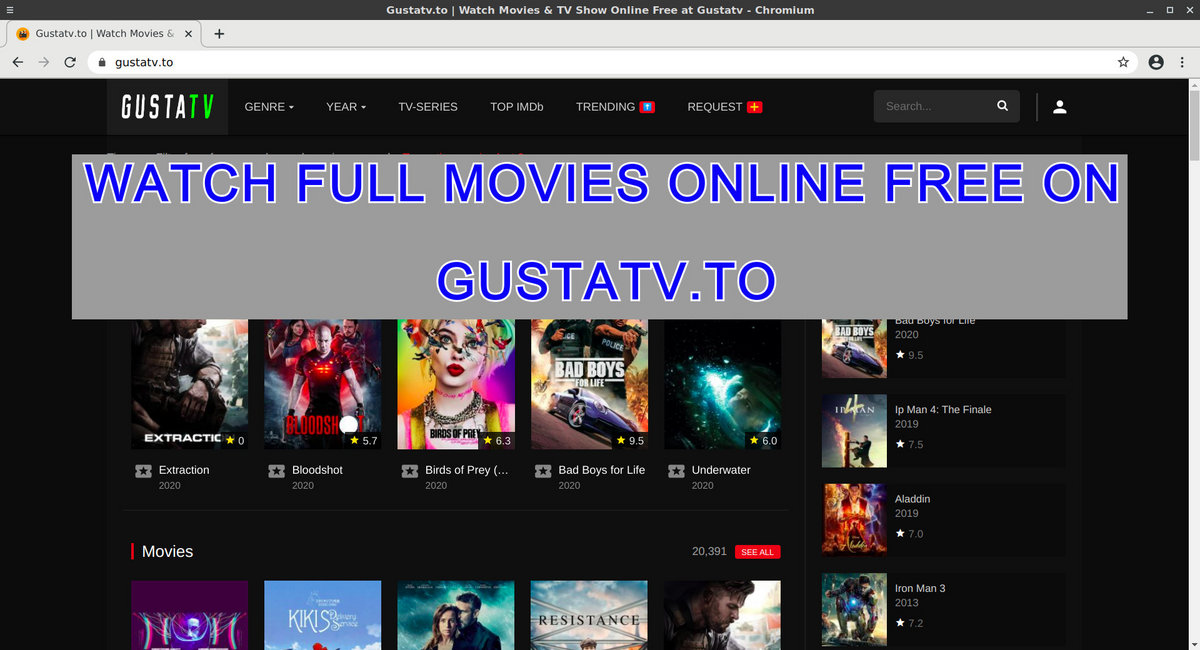Click the GustaTV logo
The image size is (1200, 650).
pos(167,106)
